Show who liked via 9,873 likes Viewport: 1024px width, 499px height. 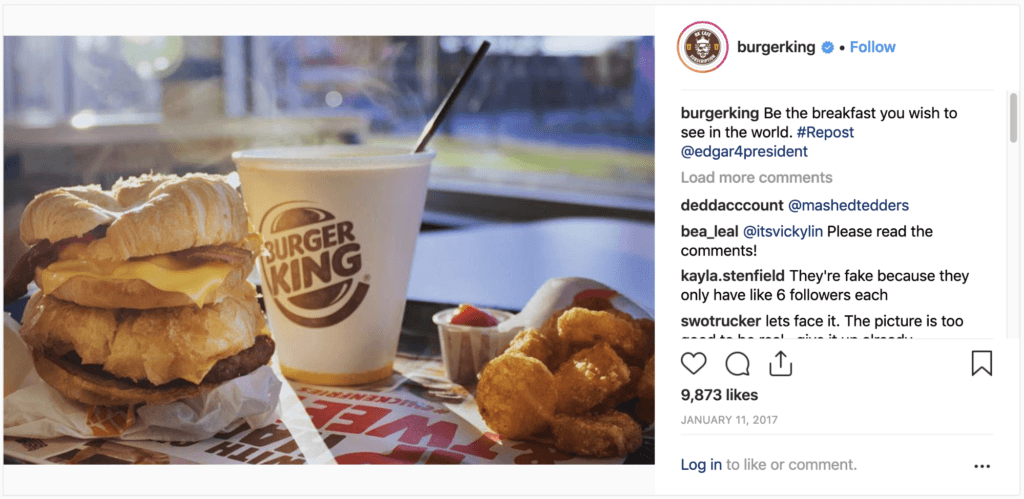[x=719, y=395]
